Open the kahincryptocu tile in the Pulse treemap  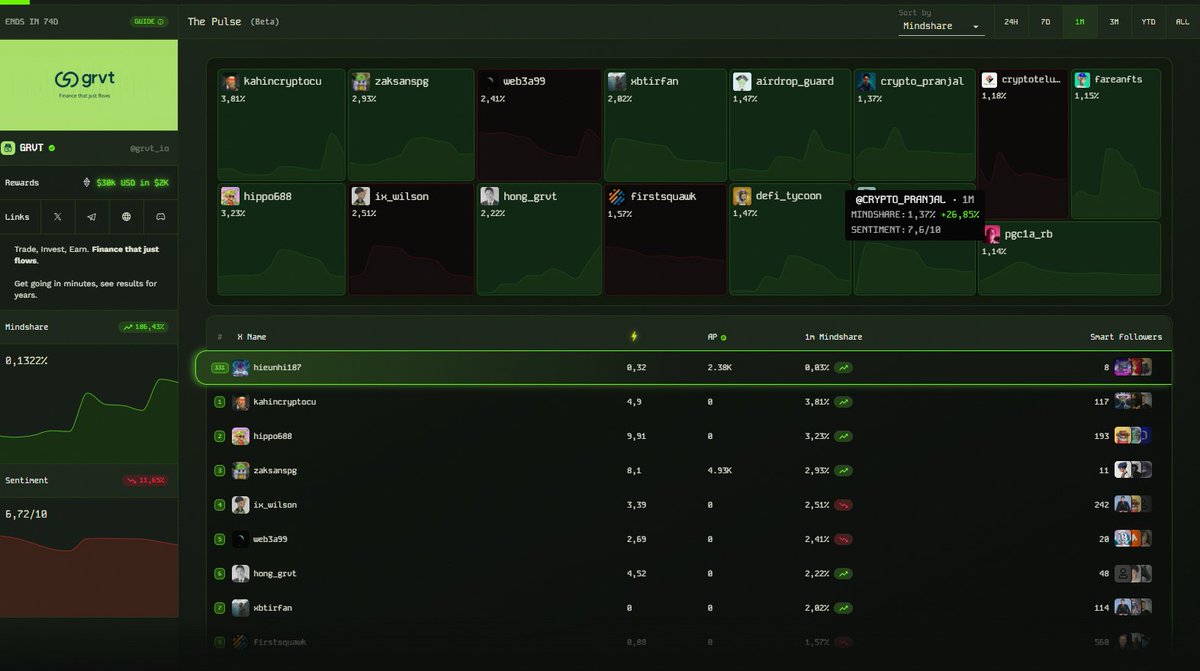282,125
